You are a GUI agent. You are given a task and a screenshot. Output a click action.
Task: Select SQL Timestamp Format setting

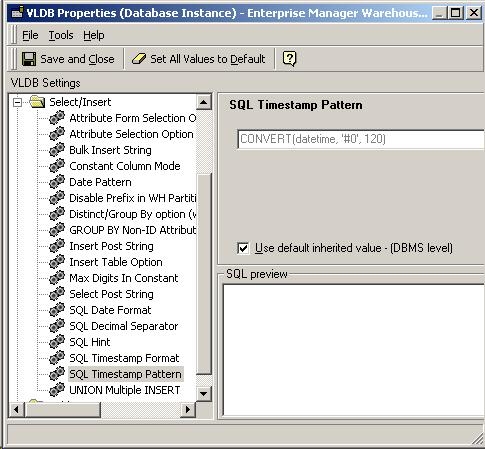(x=124, y=358)
